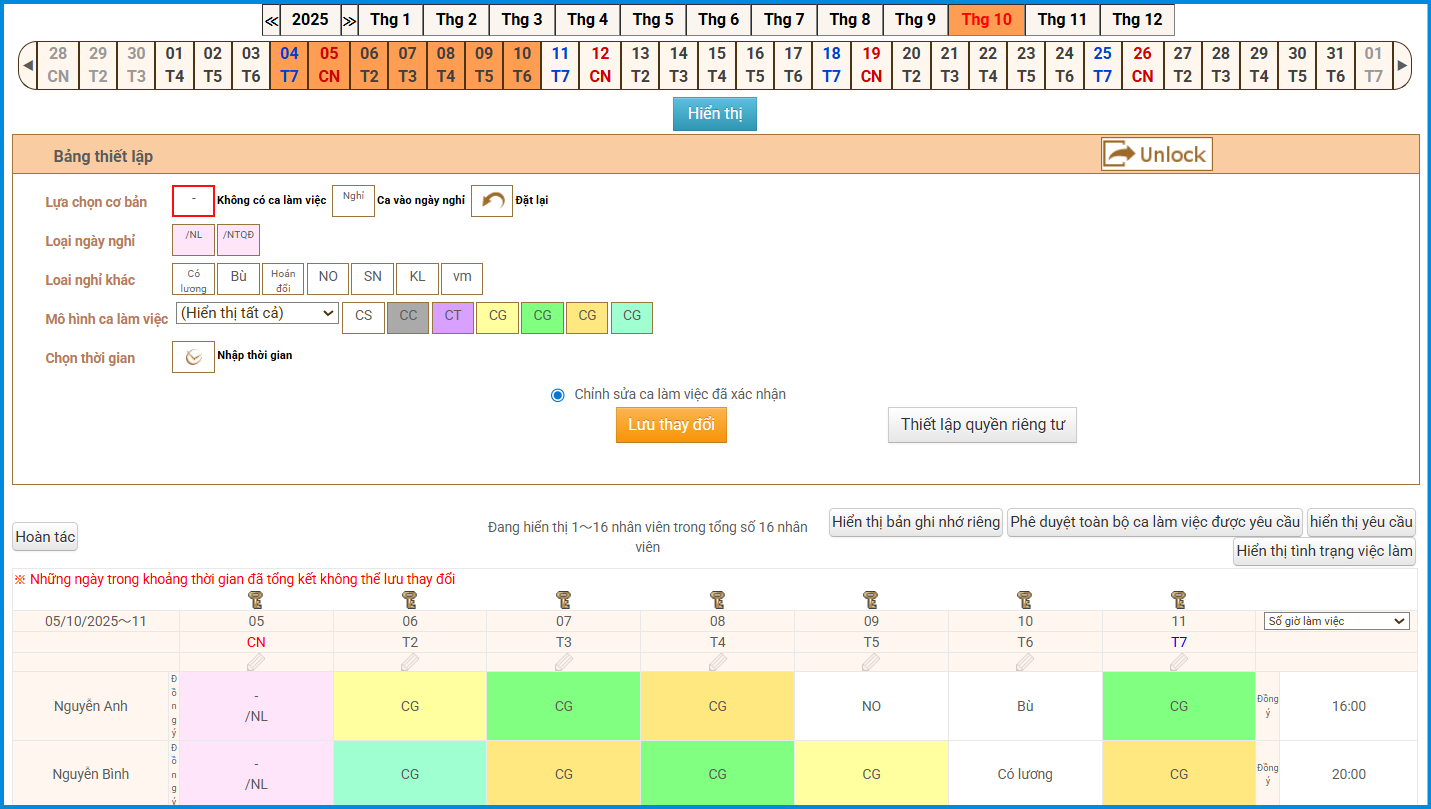
Task: Open the clock icon to enter time
Action: (x=193, y=357)
